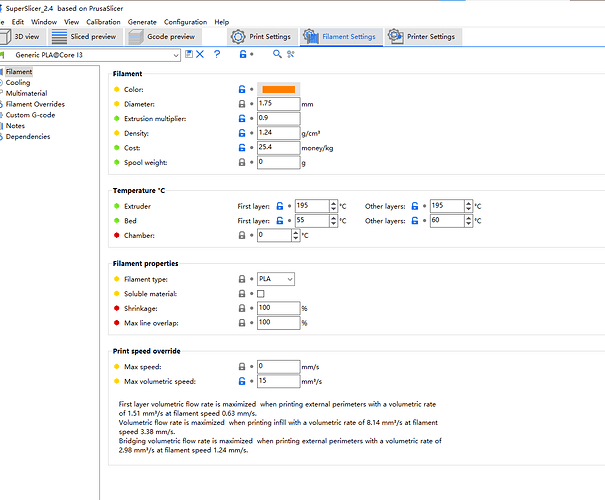This screenshot has width=605, height=500.
Task: Click the question mark help icon
Action: point(217,54)
